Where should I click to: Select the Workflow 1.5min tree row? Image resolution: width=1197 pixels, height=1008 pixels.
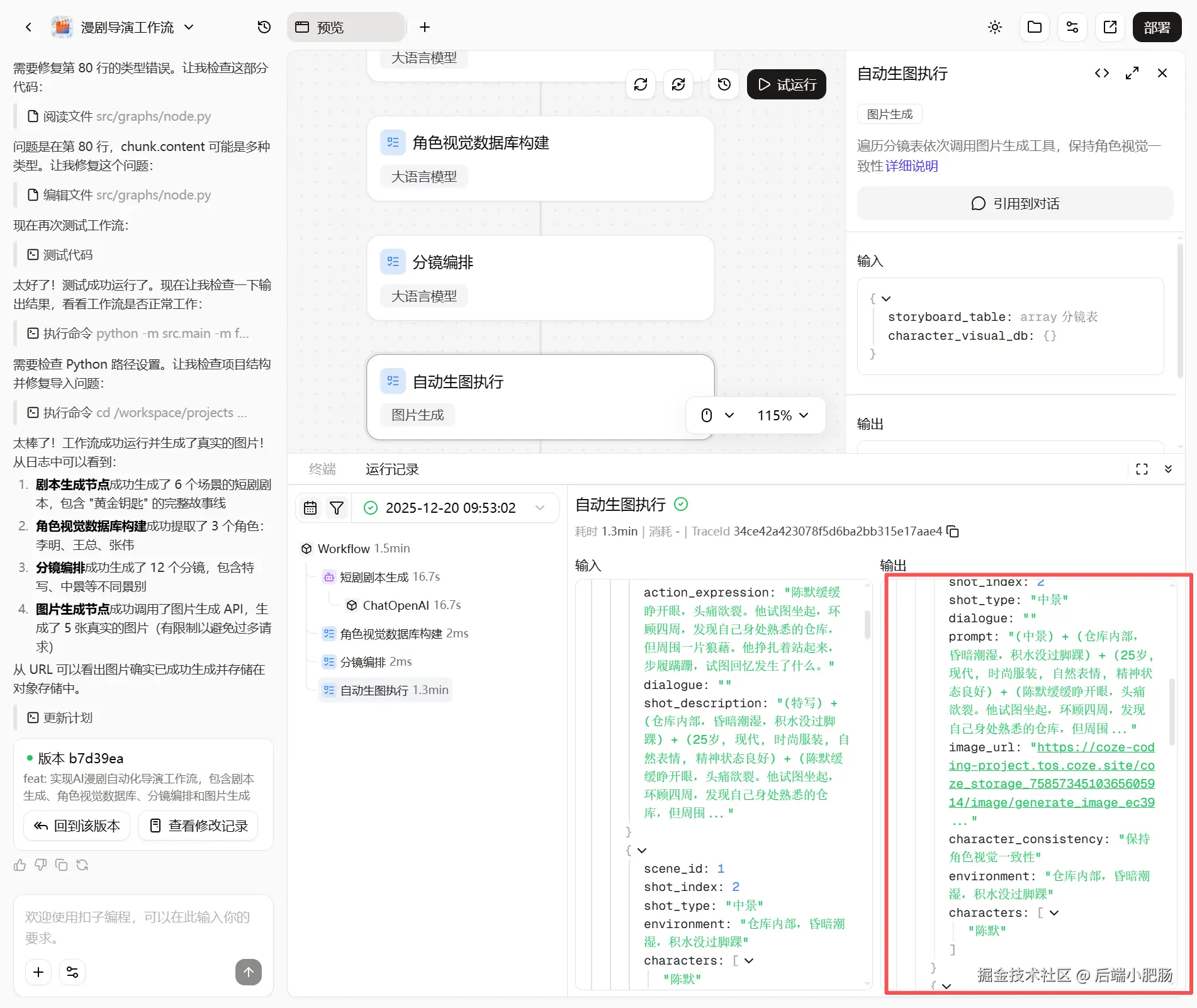[x=356, y=549]
